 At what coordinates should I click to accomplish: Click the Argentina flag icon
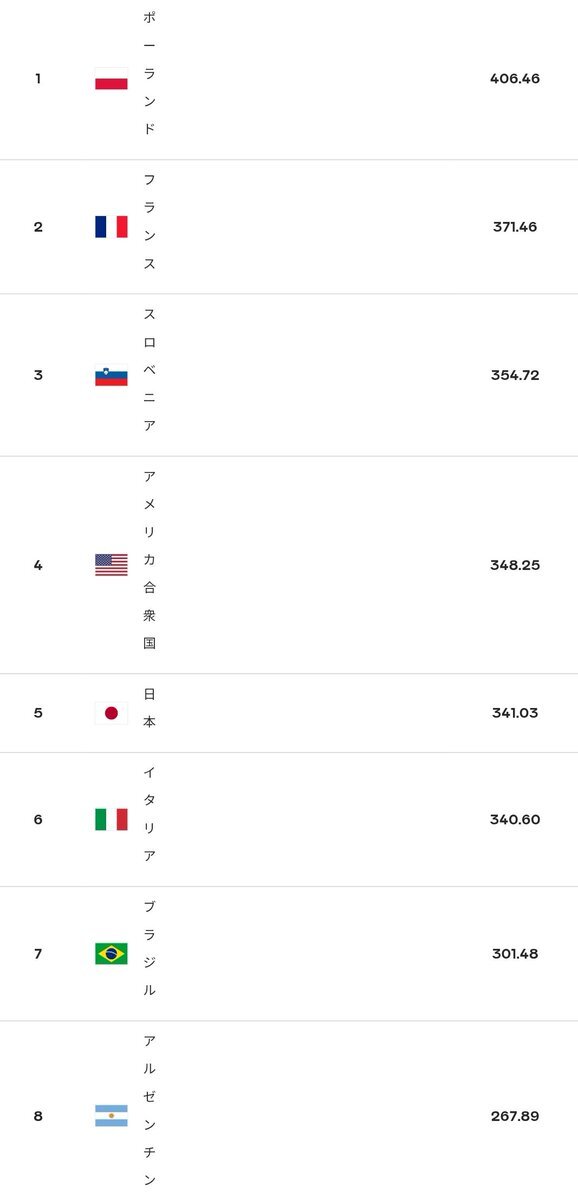[x=111, y=1116]
